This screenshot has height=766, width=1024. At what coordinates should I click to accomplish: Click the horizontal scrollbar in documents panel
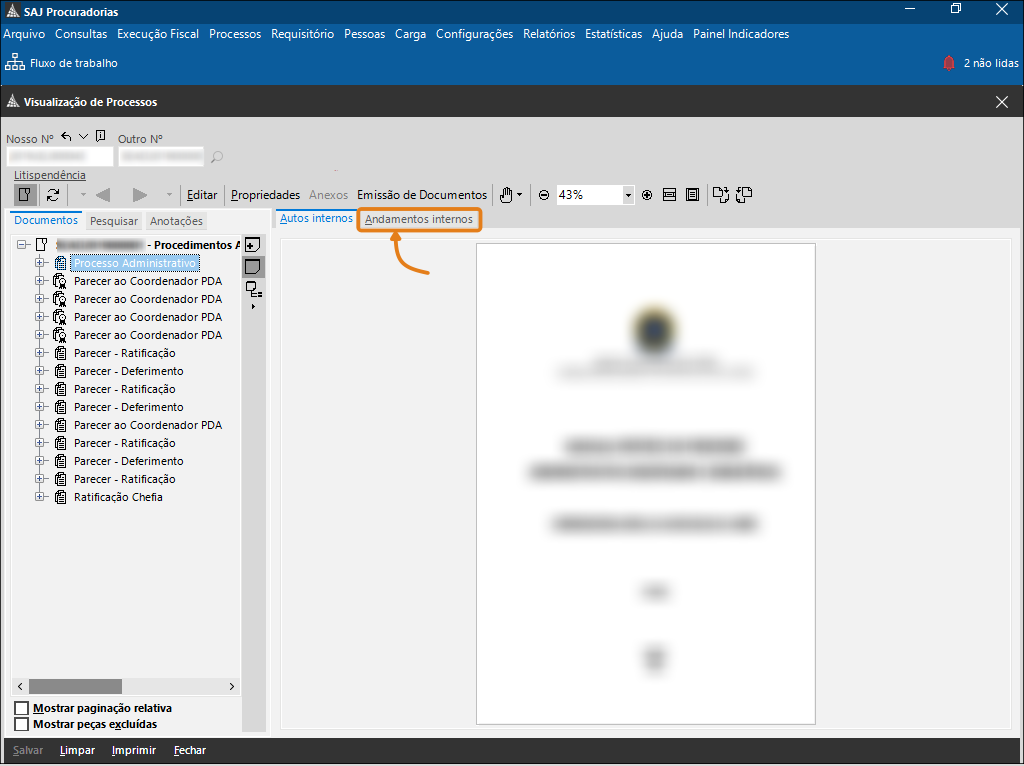(75, 687)
